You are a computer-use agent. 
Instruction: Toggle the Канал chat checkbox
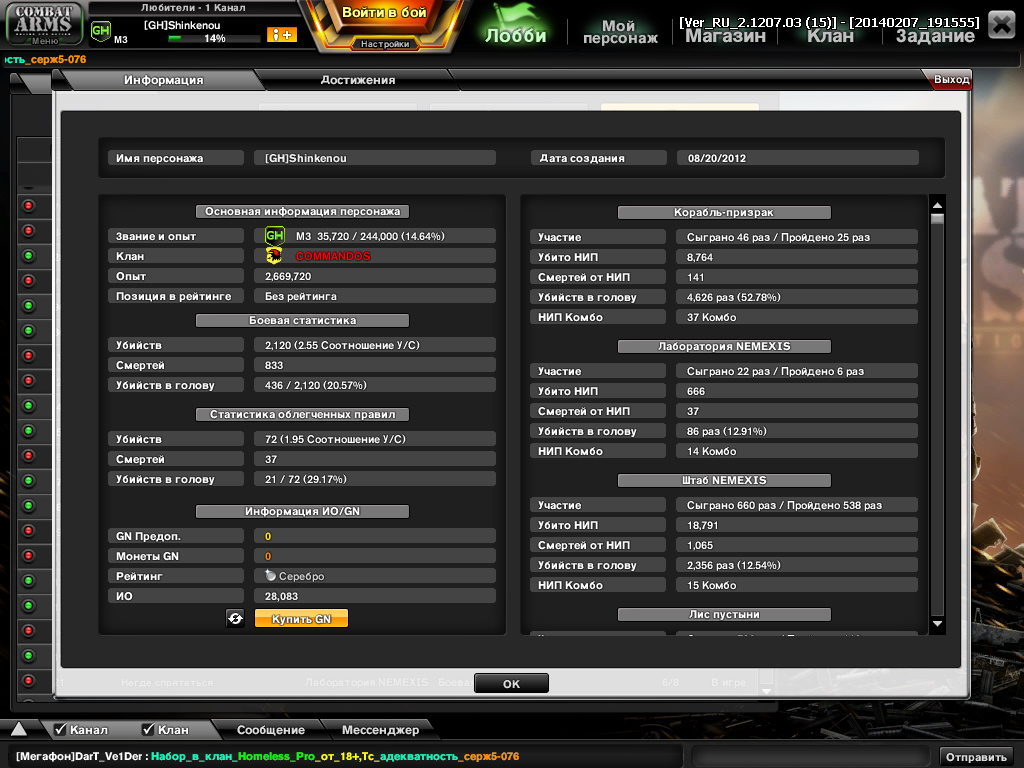pyautogui.click(x=60, y=729)
